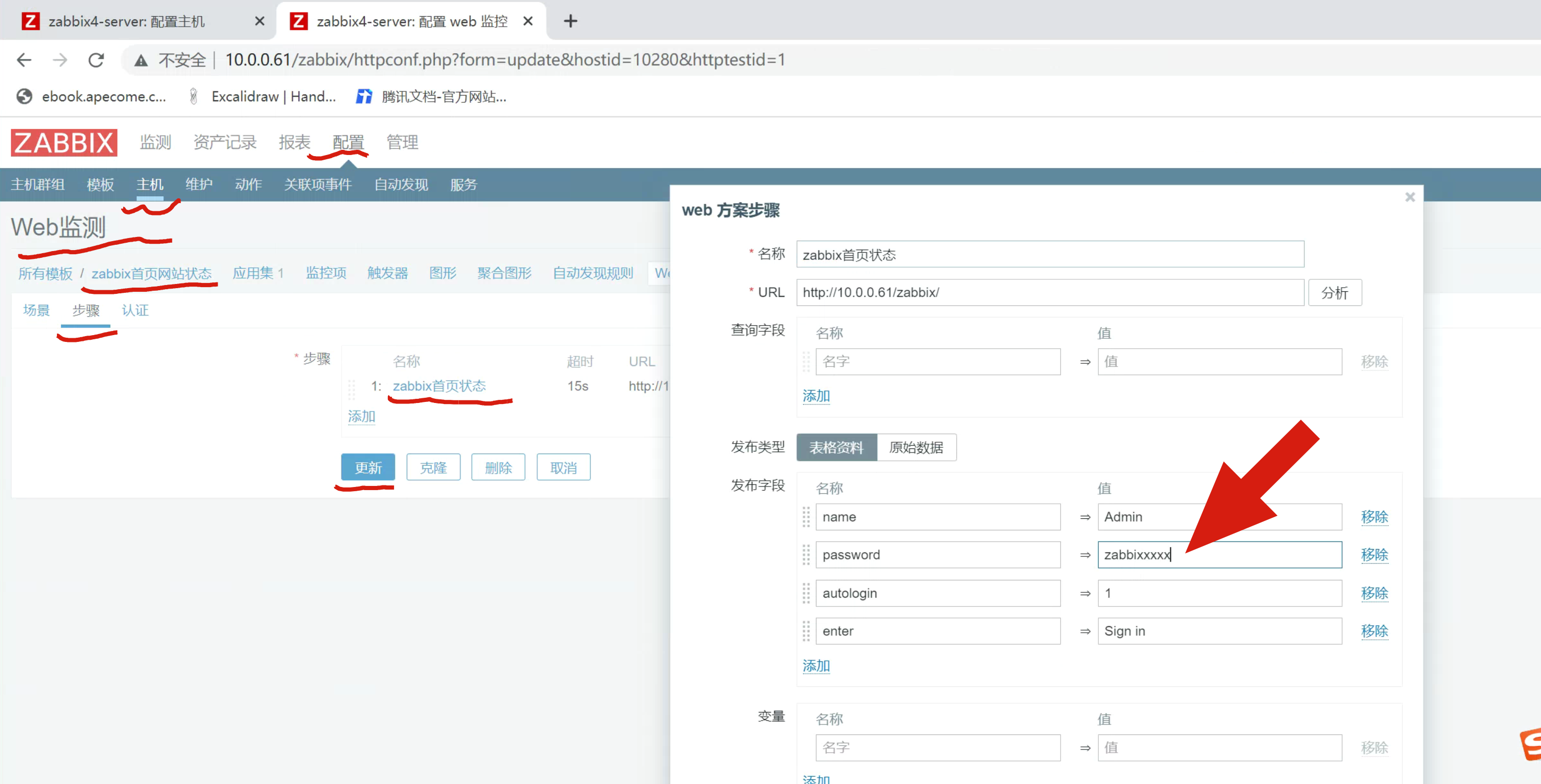This screenshot has width=1541, height=784.
Task: Click the ZABBIX logo
Action: pos(63,142)
